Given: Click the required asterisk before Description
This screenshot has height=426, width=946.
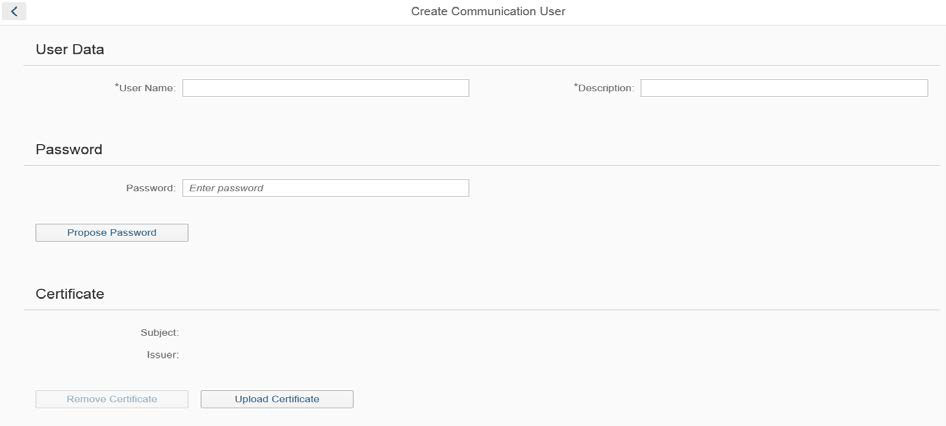Looking at the screenshot, I should tap(576, 86).
